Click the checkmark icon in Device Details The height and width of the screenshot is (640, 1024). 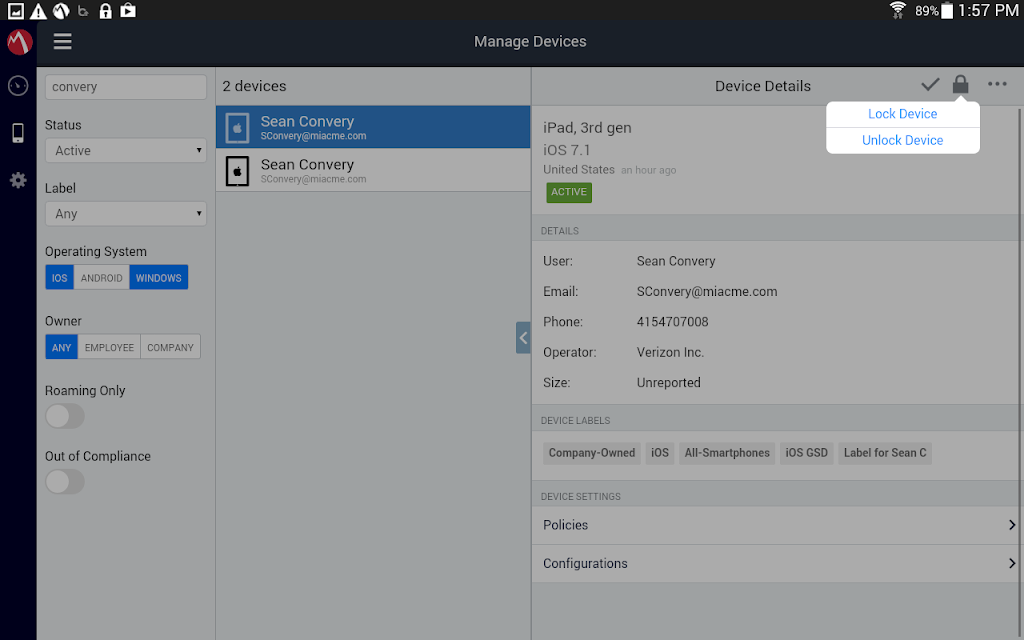coord(930,84)
